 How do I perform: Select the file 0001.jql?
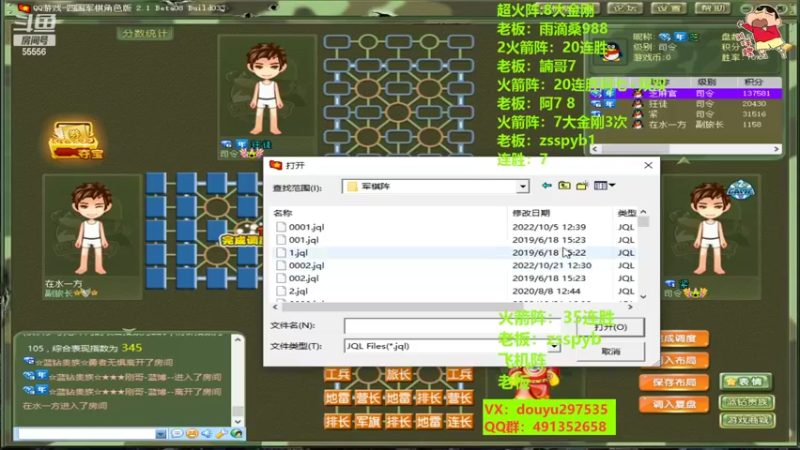tap(306, 227)
